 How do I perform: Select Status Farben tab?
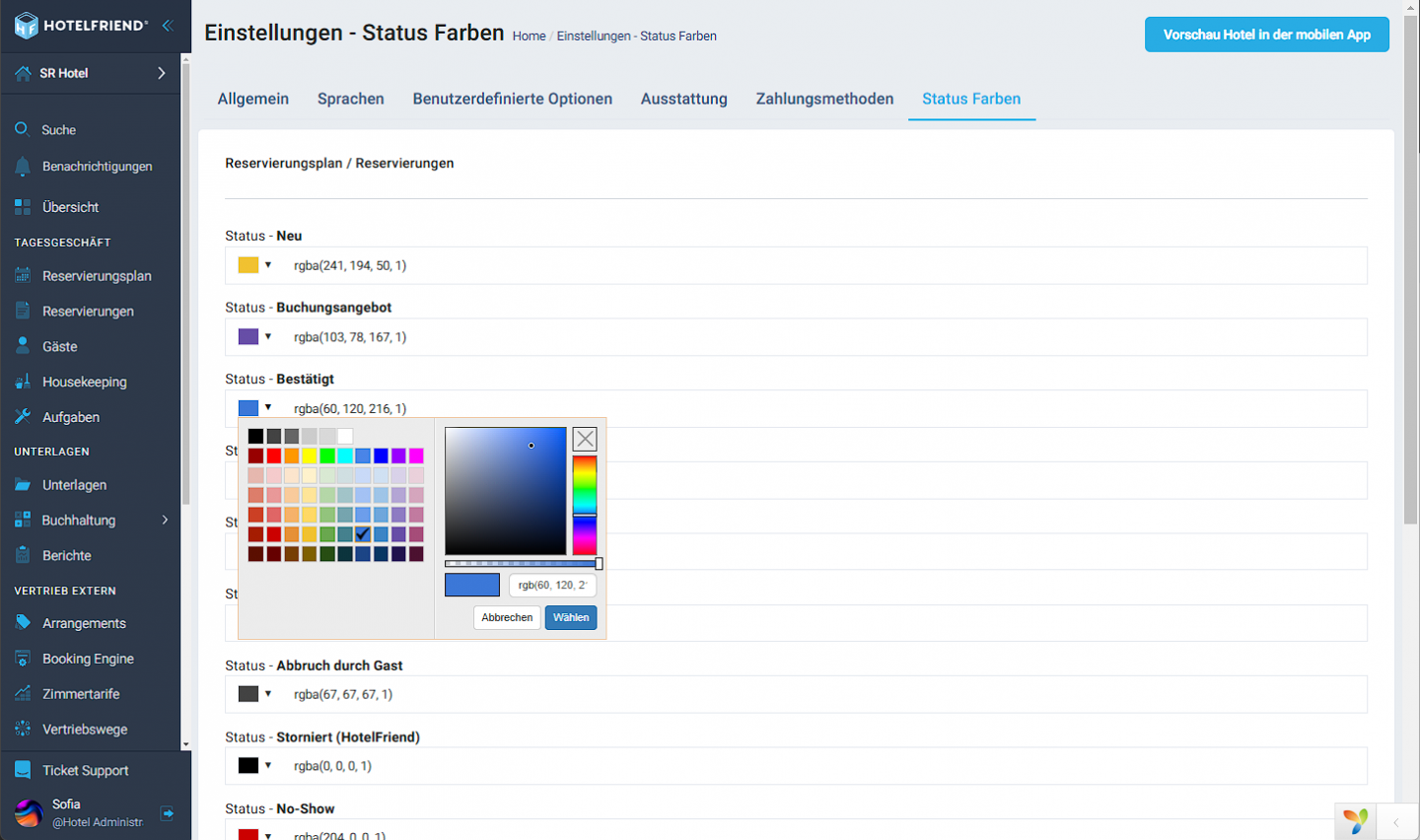click(x=971, y=99)
